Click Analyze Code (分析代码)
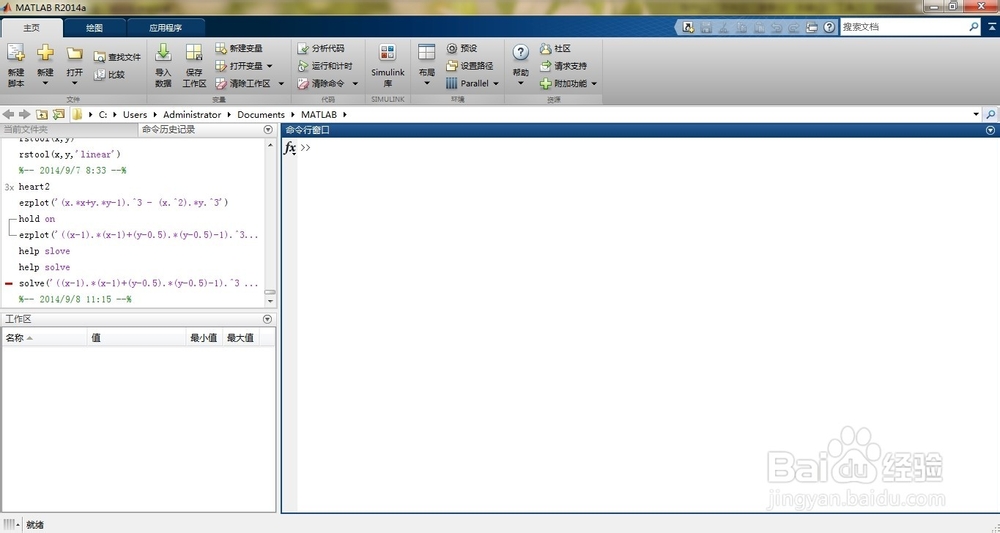The height and width of the screenshot is (533, 1000). (x=321, y=48)
